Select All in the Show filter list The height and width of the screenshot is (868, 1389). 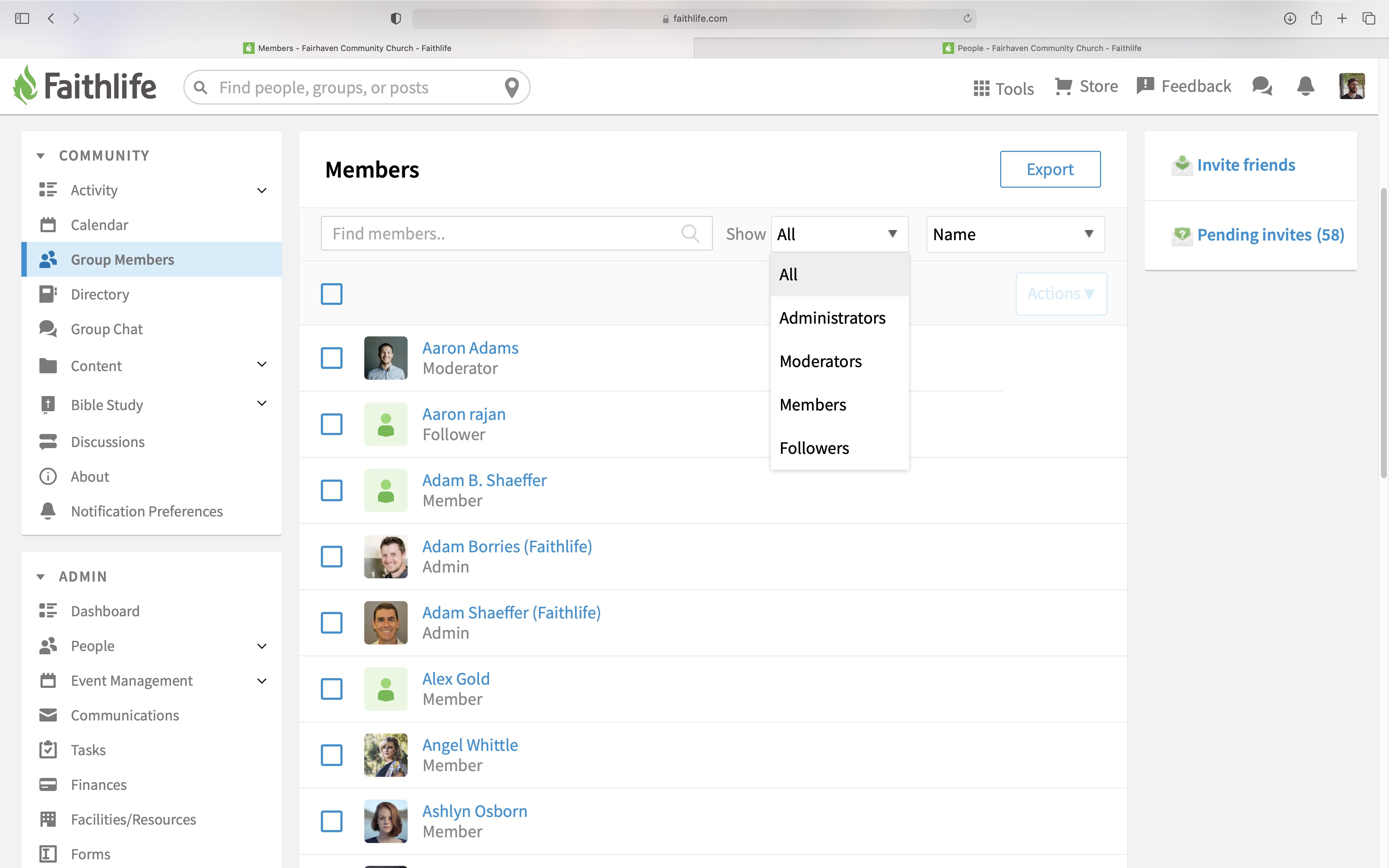pos(839,275)
